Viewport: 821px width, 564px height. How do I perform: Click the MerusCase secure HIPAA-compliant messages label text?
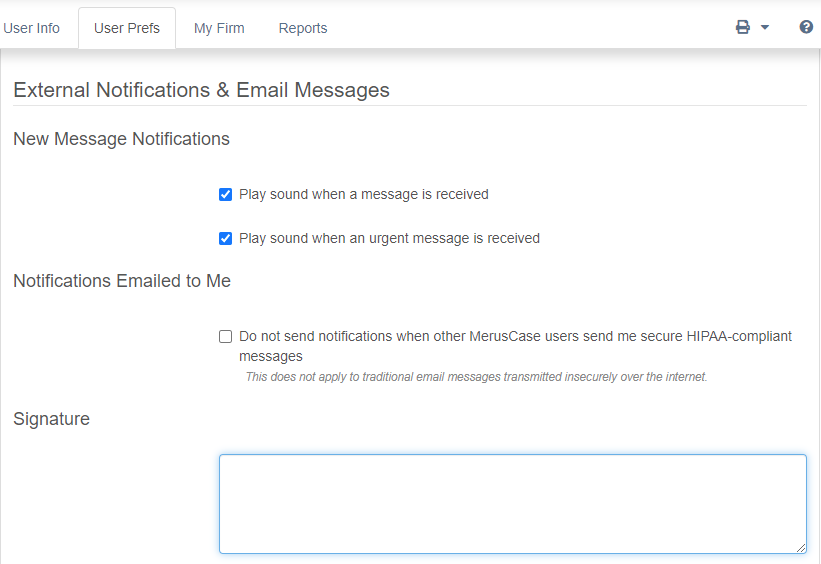(515, 346)
